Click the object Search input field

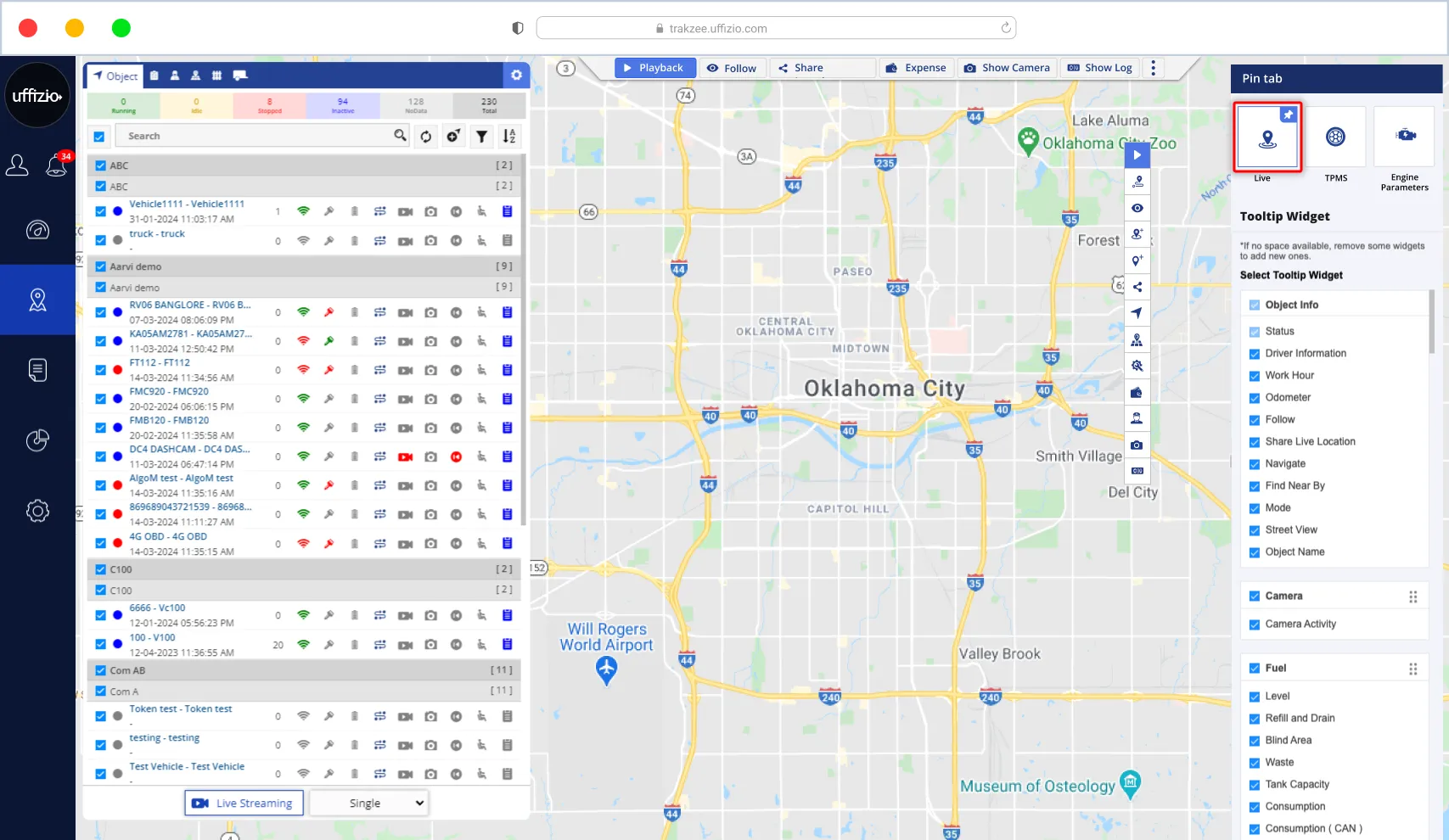click(255, 137)
